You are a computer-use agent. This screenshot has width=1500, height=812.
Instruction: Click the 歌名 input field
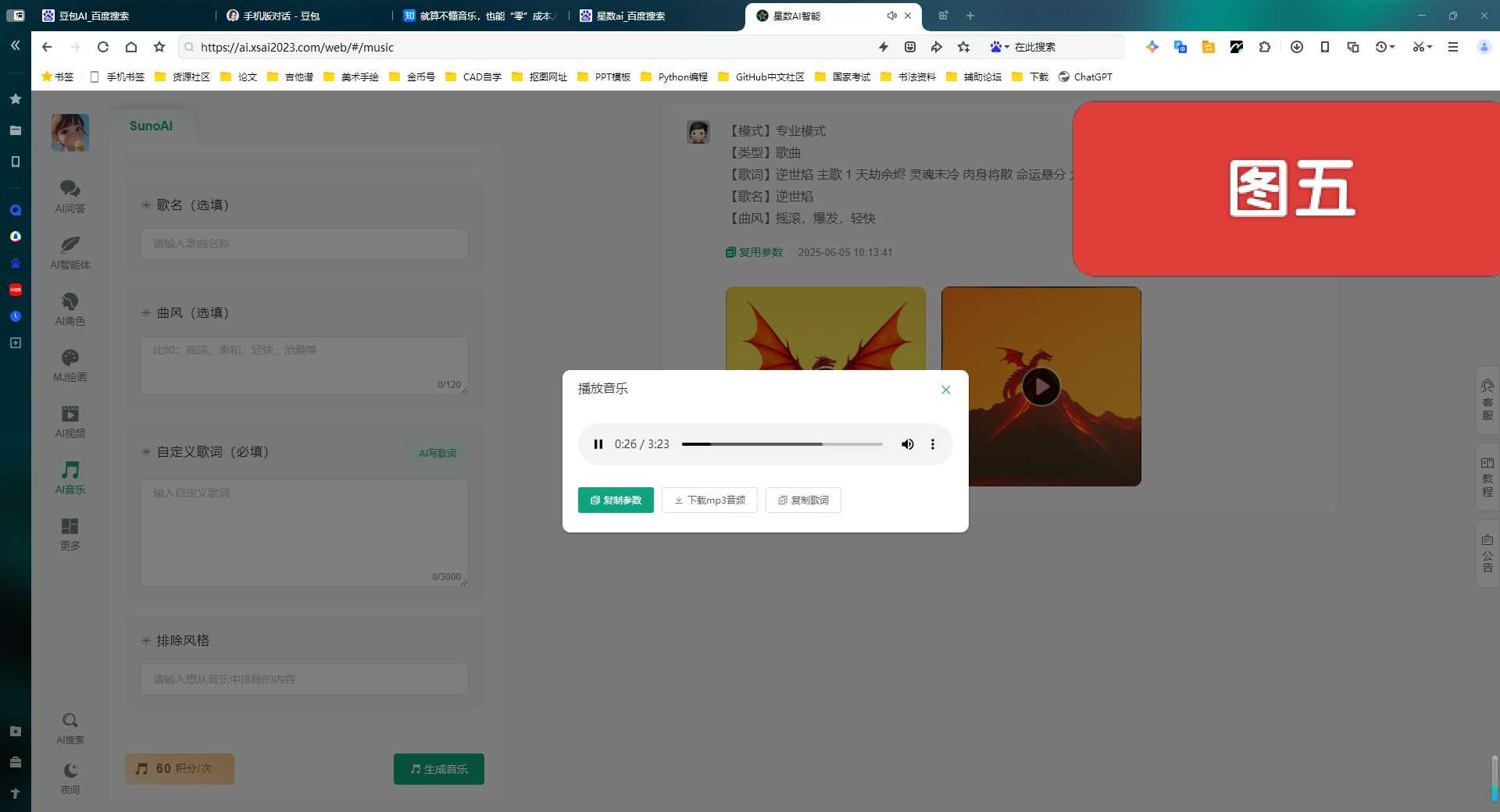point(305,244)
